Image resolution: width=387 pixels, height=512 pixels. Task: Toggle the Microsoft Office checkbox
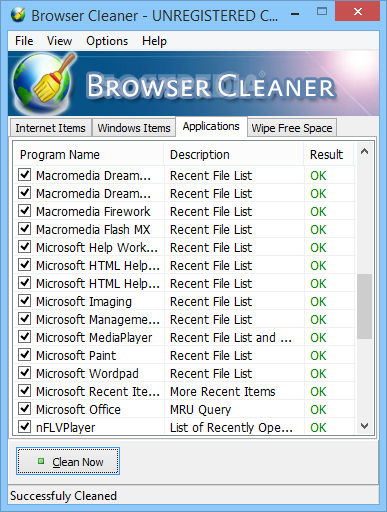25,409
